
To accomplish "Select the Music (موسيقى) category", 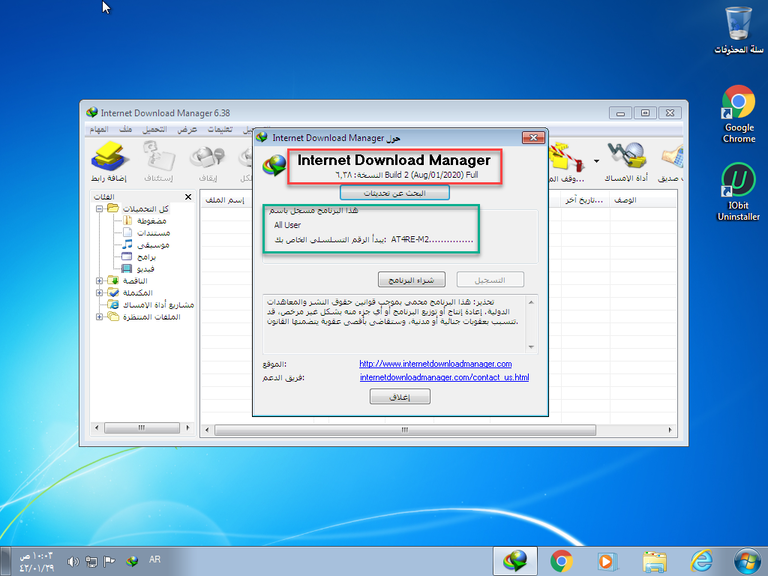I will click(146, 245).
